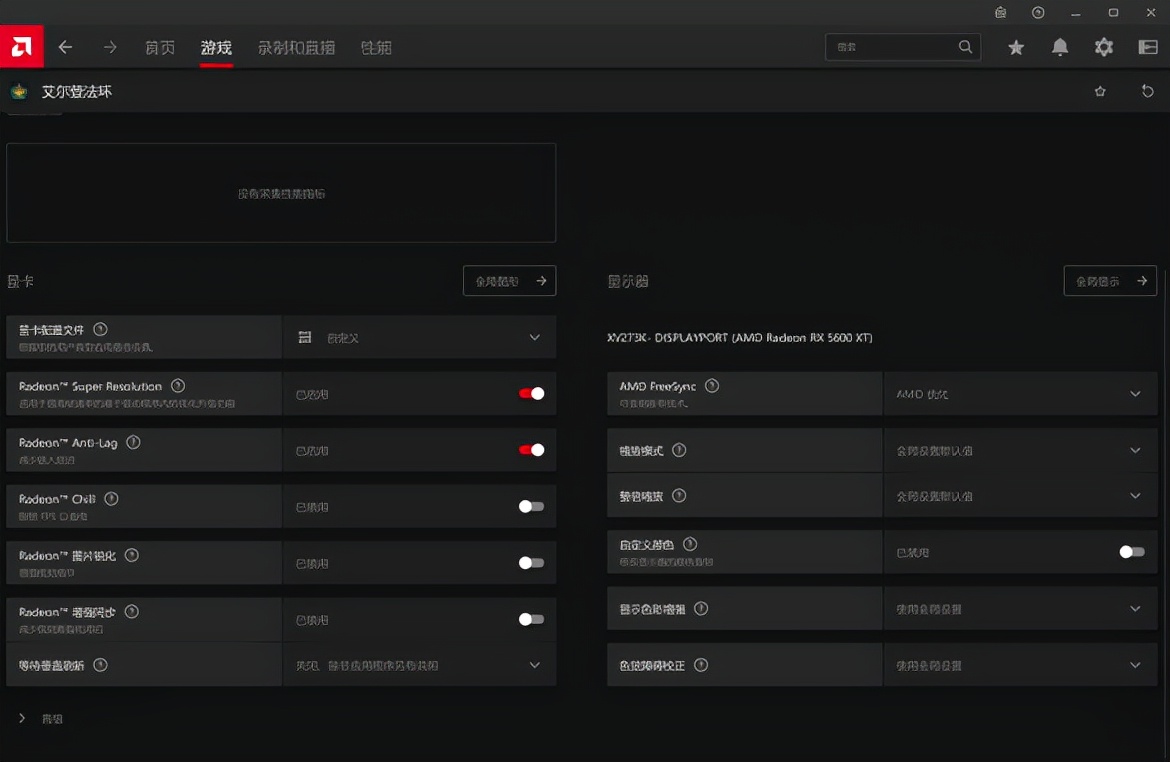The width and height of the screenshot is (1170, 762).
Task: Click the reset icon near the game title
Action: point(1147,91)
